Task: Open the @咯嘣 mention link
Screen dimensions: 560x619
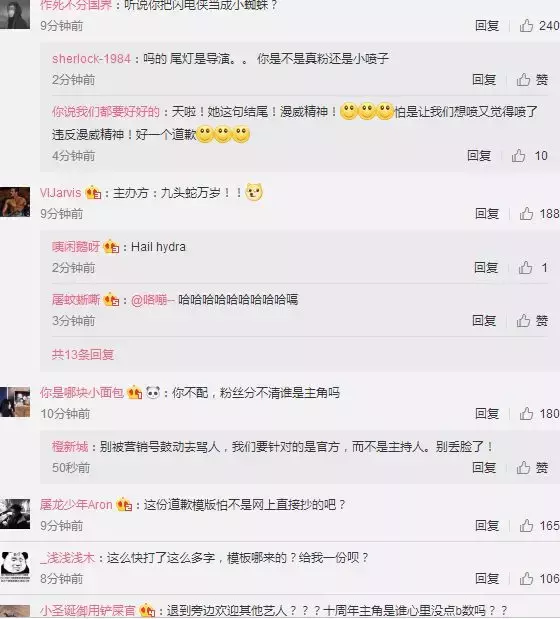Action: 152,300
